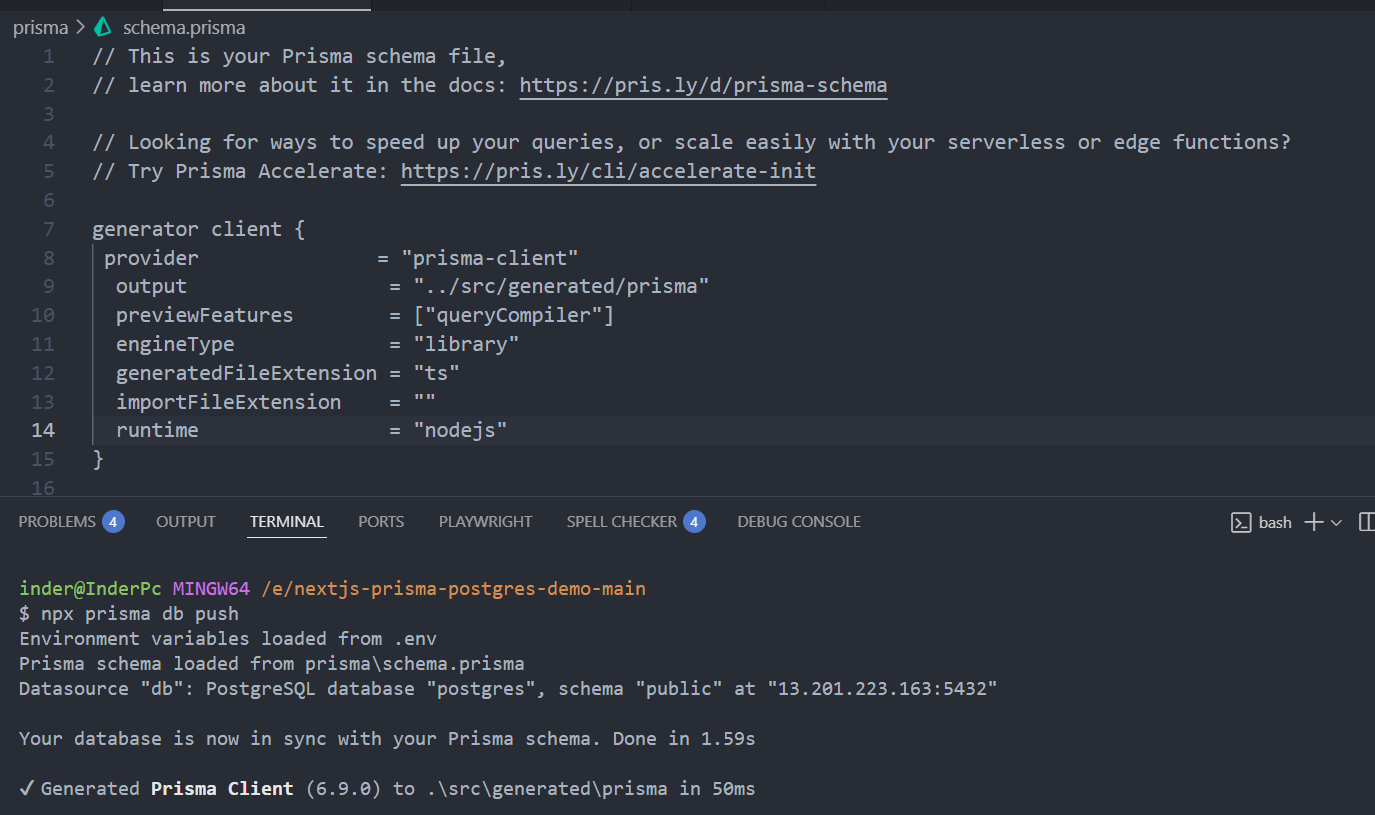Switch to the PLAYWRIGHT tab
The image size is (1375, 815).
click(x=485, y=521)
